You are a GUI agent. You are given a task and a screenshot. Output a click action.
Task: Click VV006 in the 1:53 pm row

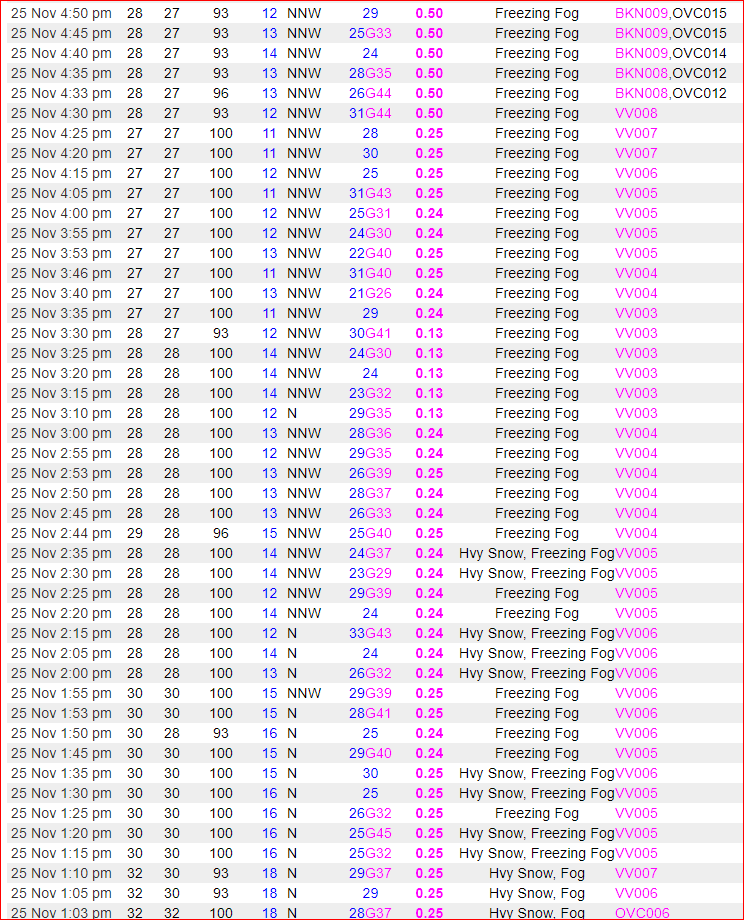click(x=636, y=713)
